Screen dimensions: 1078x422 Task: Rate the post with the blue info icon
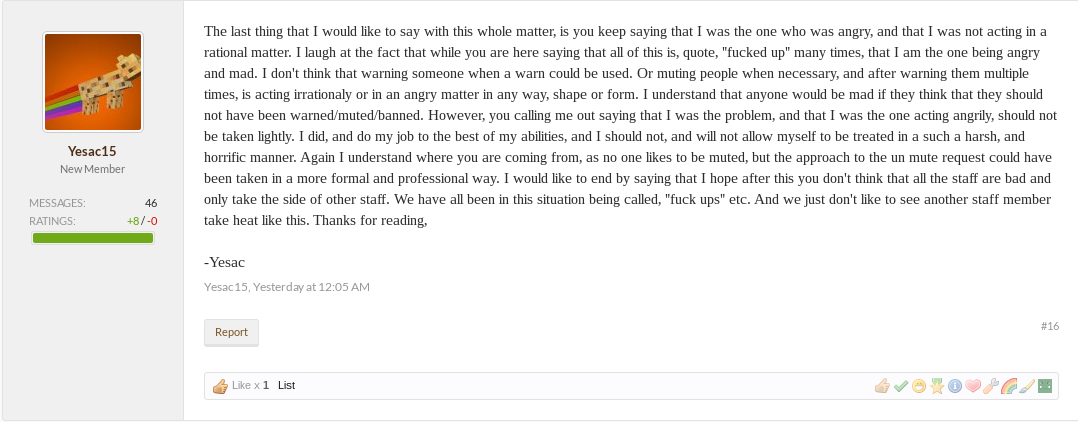(954, 386)
